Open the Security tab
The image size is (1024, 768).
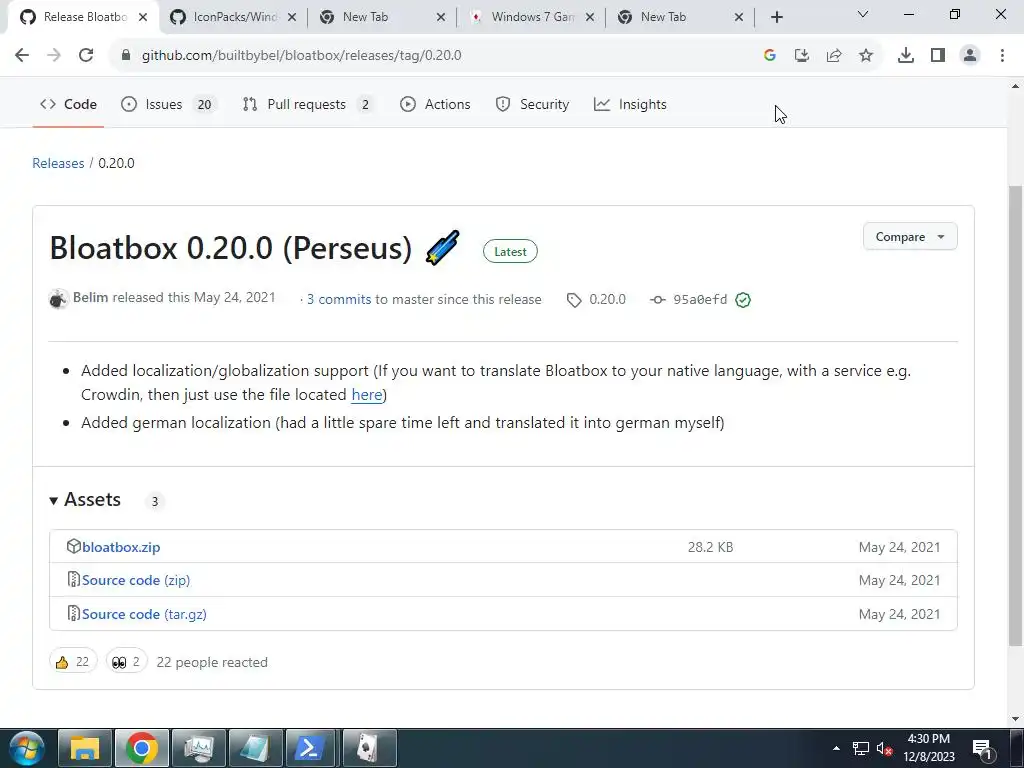[532, 104]
